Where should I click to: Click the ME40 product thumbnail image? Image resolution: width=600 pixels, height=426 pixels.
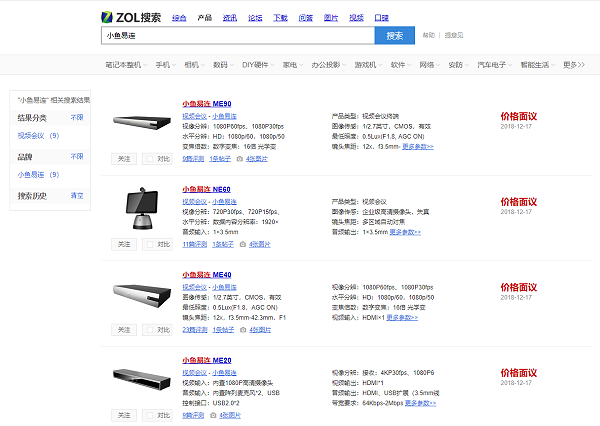click(142, 295)
